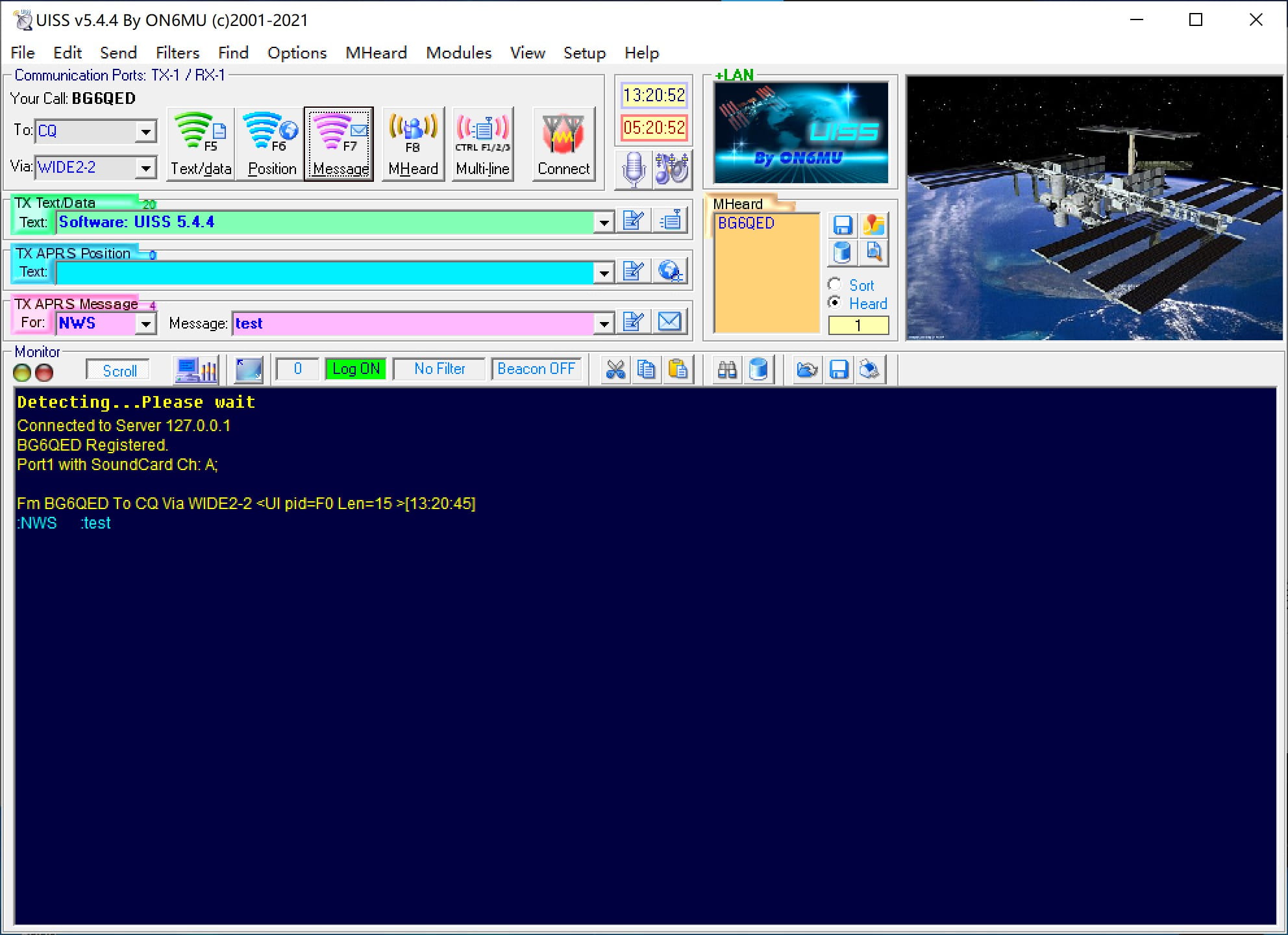Click the scissors cut icon
1288x935 pixels.
(x=615, y=370)
